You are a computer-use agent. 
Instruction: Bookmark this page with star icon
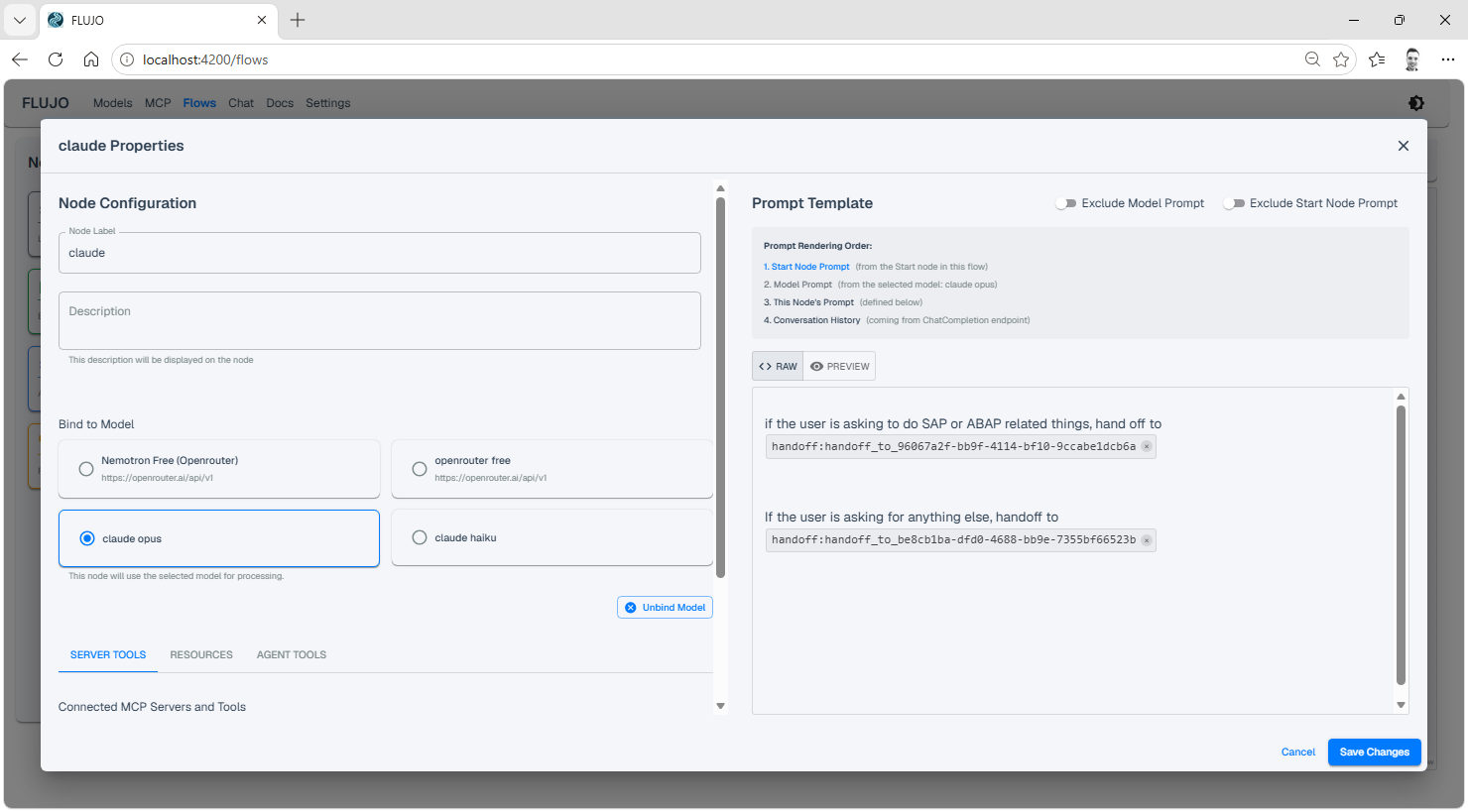(1341, 59)
